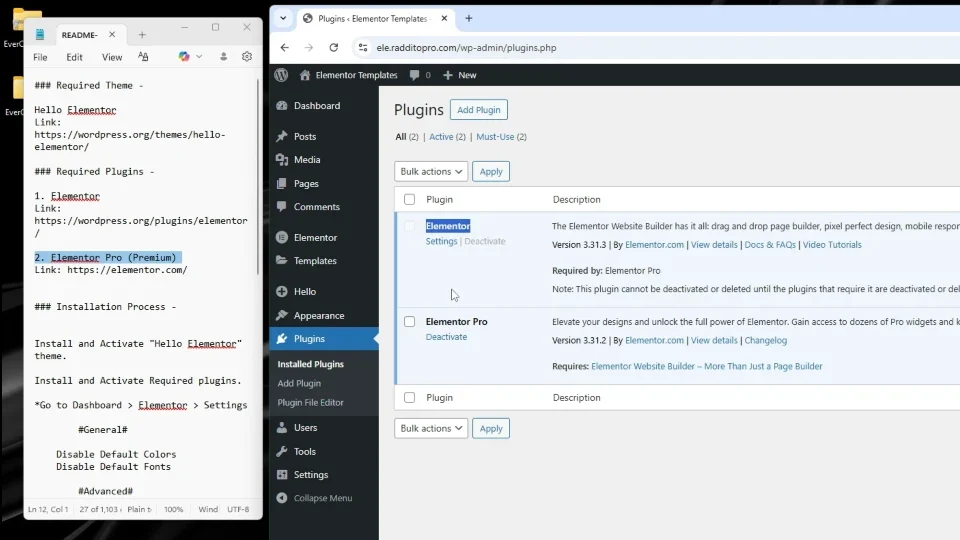Open the Posts pin icon menu
This screenshot has width=960, height=540.
(282, 136)
